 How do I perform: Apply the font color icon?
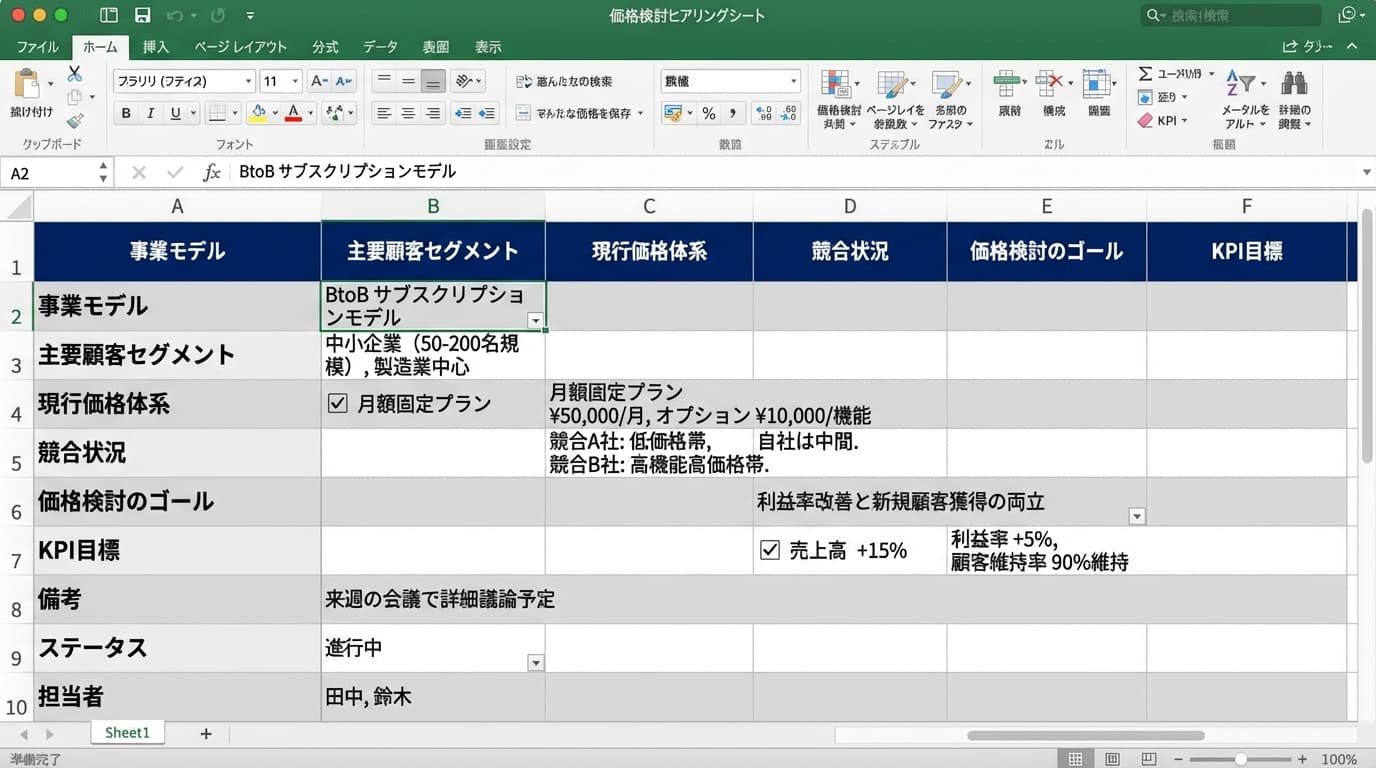point(293,113)
